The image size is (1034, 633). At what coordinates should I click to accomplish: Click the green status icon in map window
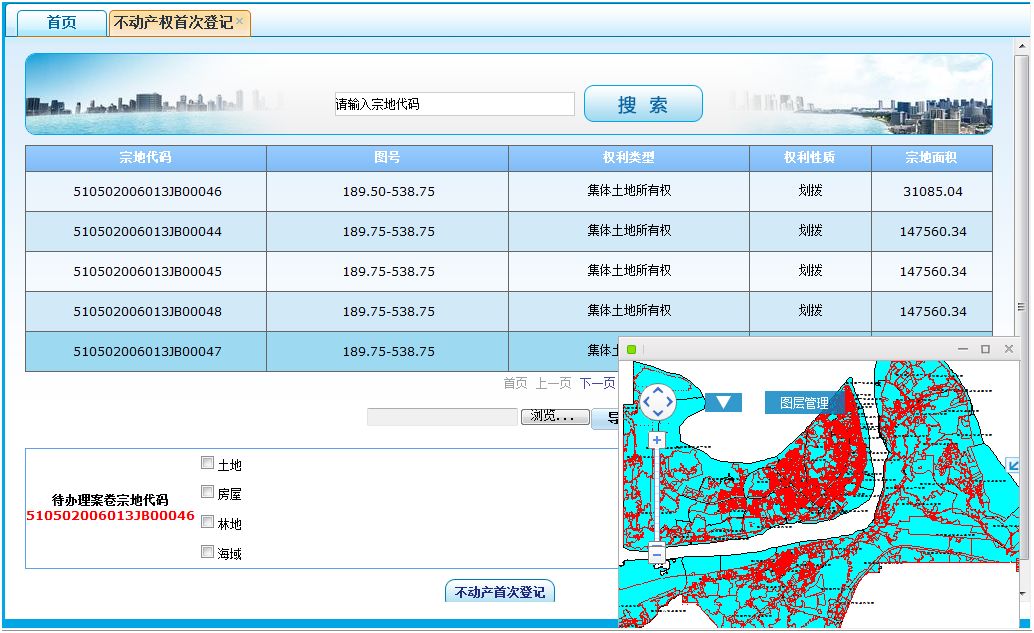(631, 349)
